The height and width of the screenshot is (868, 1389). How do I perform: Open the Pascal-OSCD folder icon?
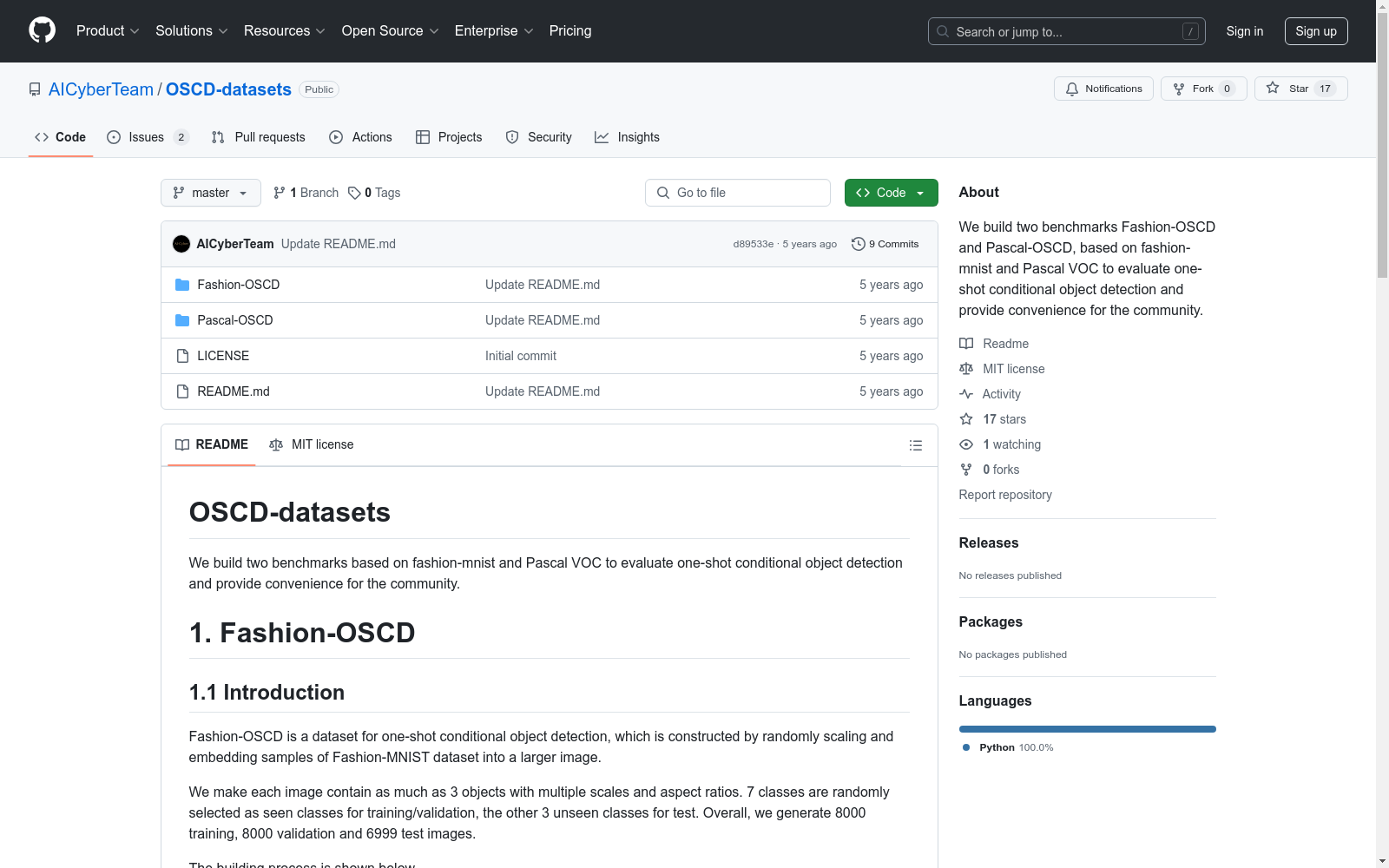pos(182,320)
